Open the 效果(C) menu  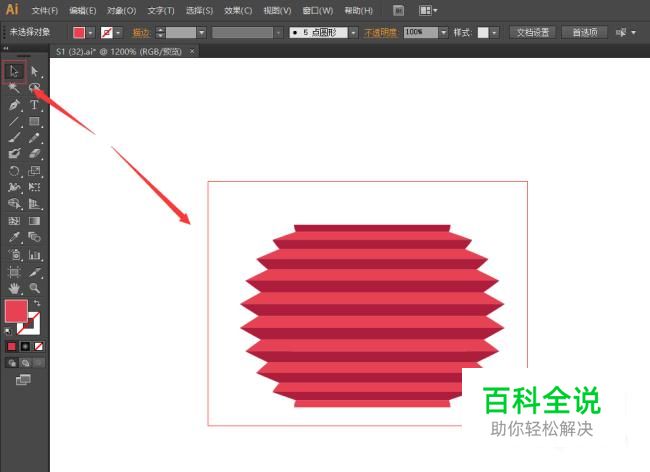[238, 11]
